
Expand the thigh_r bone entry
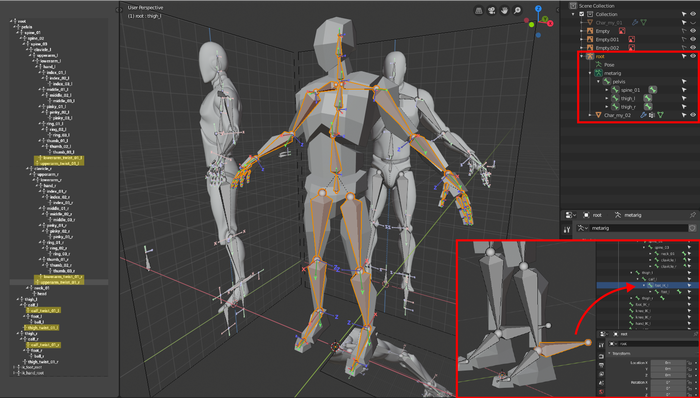coord(607,107)
